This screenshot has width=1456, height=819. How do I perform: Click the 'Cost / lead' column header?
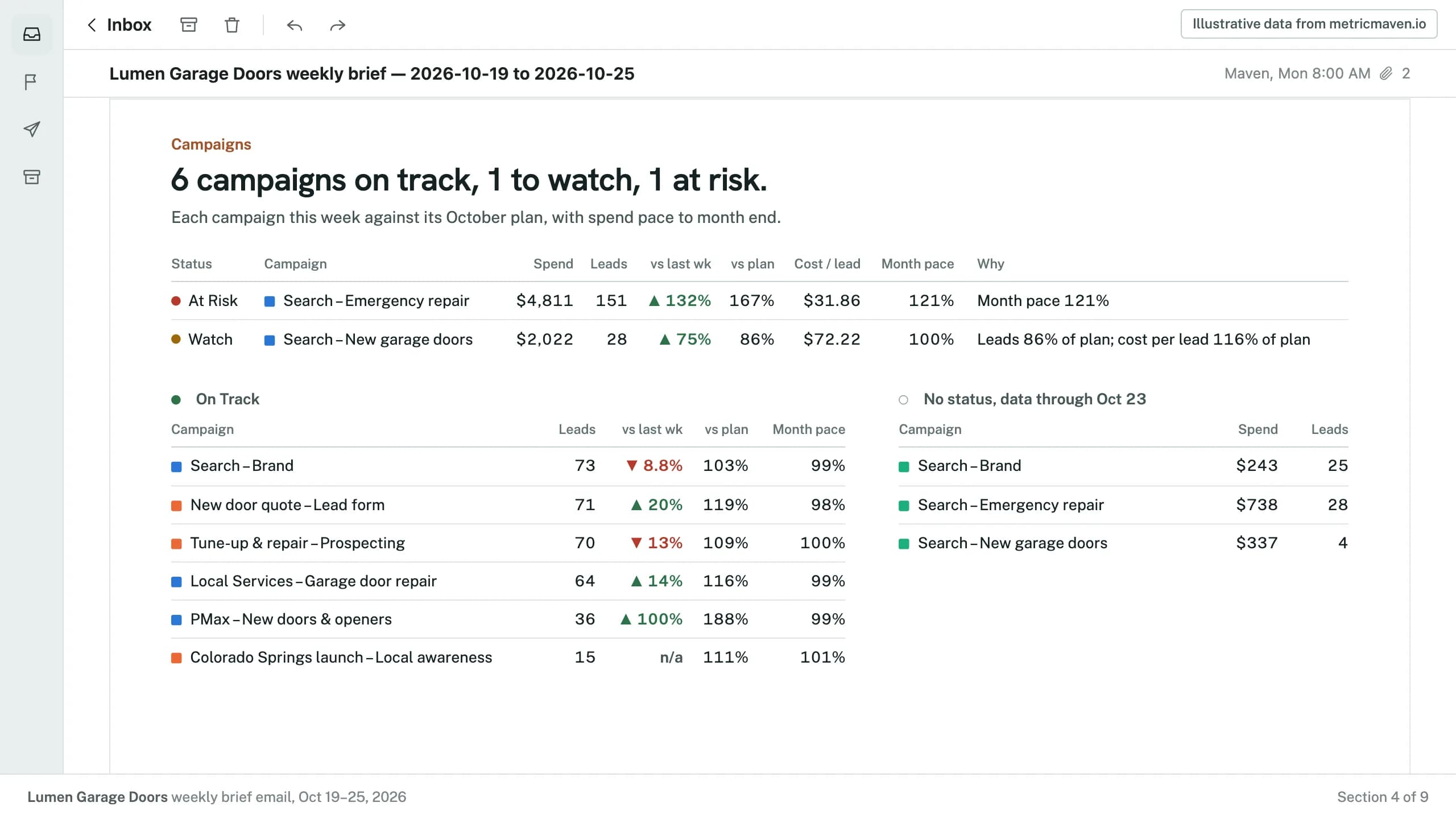[828, 264]
